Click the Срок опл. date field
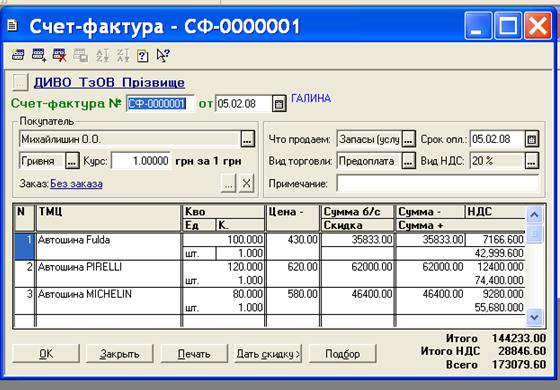The width and height of the screenshot is (560, 390). (498, 139)
